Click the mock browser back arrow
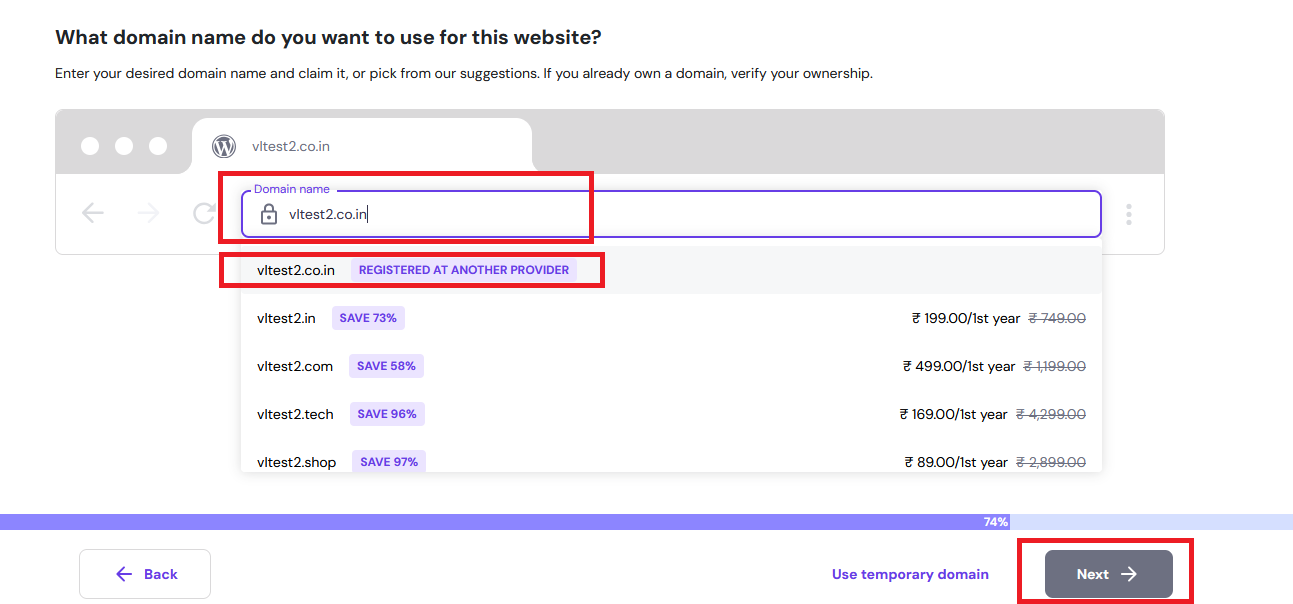This screenshot has height=604, width=1293. [x=93, y=213]
